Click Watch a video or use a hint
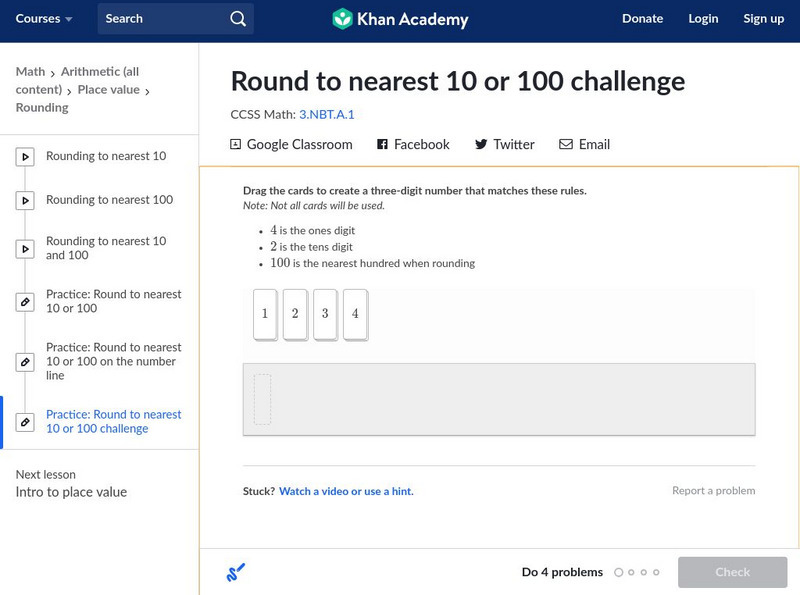This screenshot has width=800, height=595. click(x=346, y=492)
